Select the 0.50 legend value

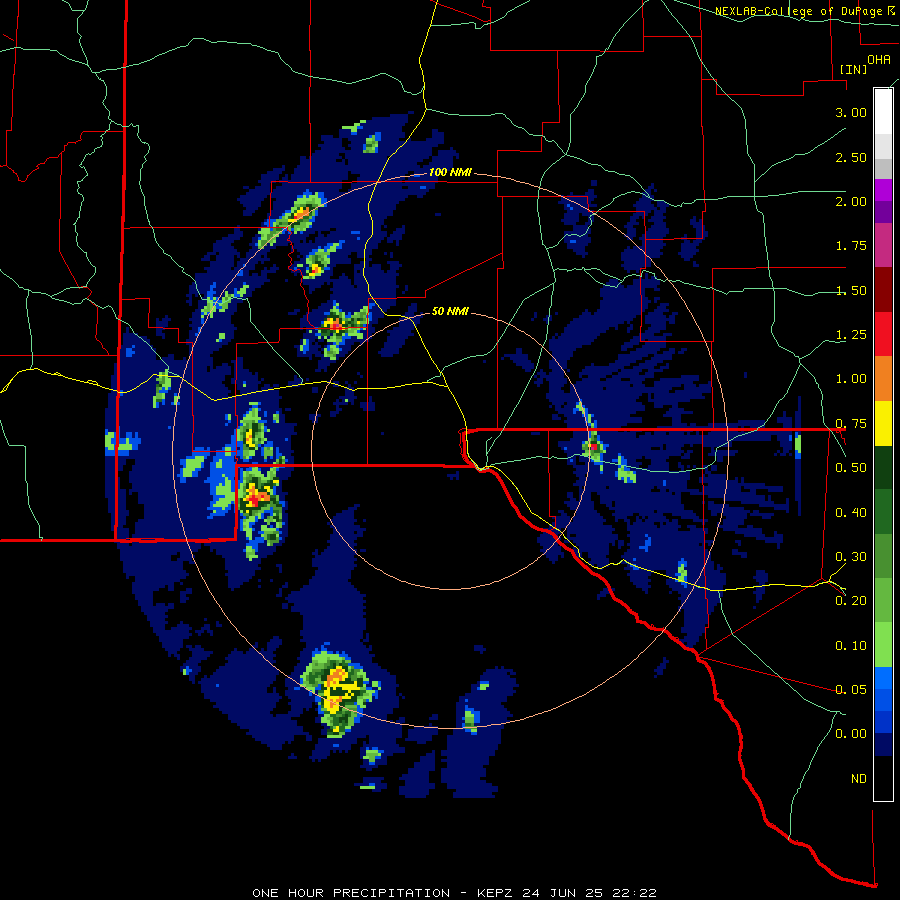(x=851, y=468)
